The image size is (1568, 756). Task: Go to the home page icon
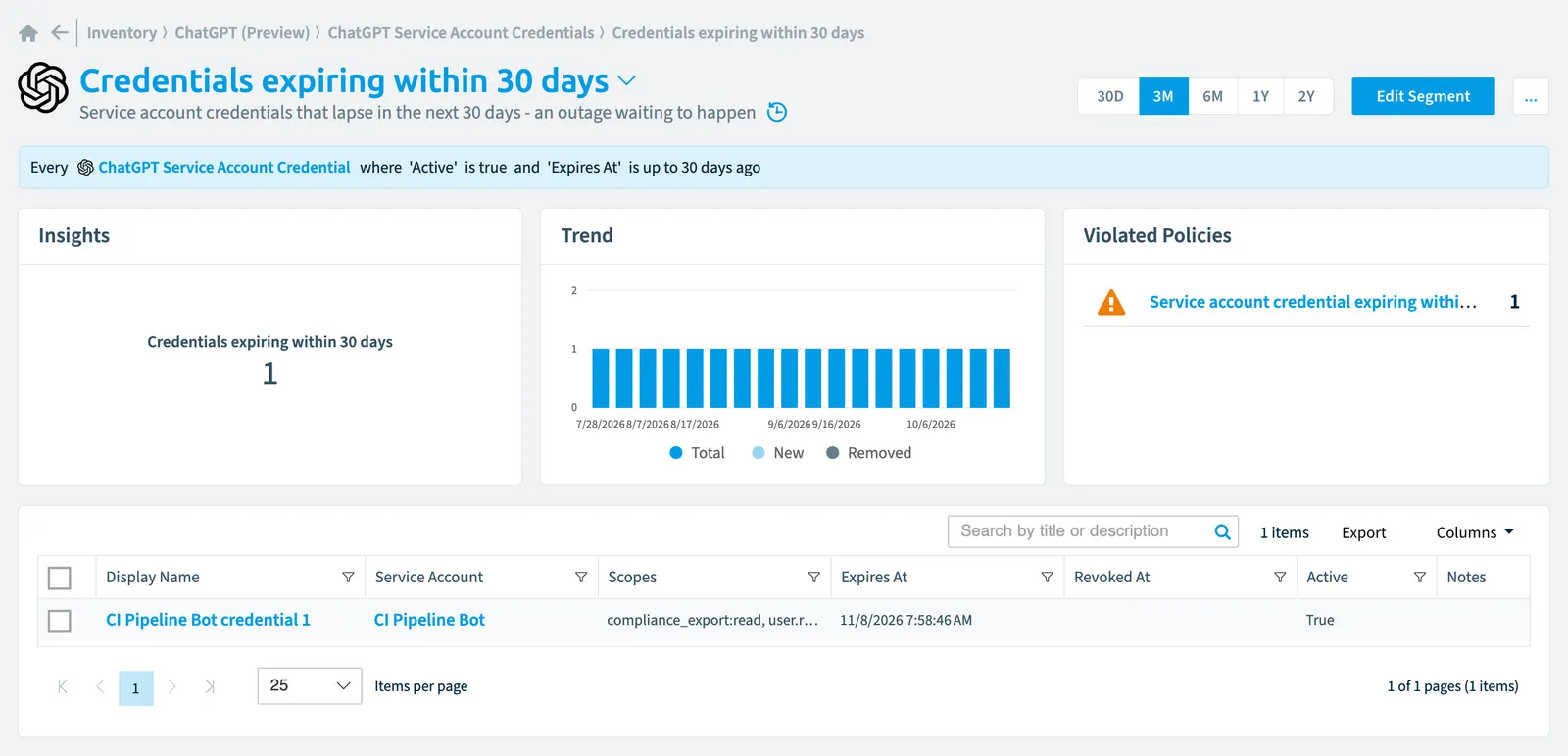(28, 33)
